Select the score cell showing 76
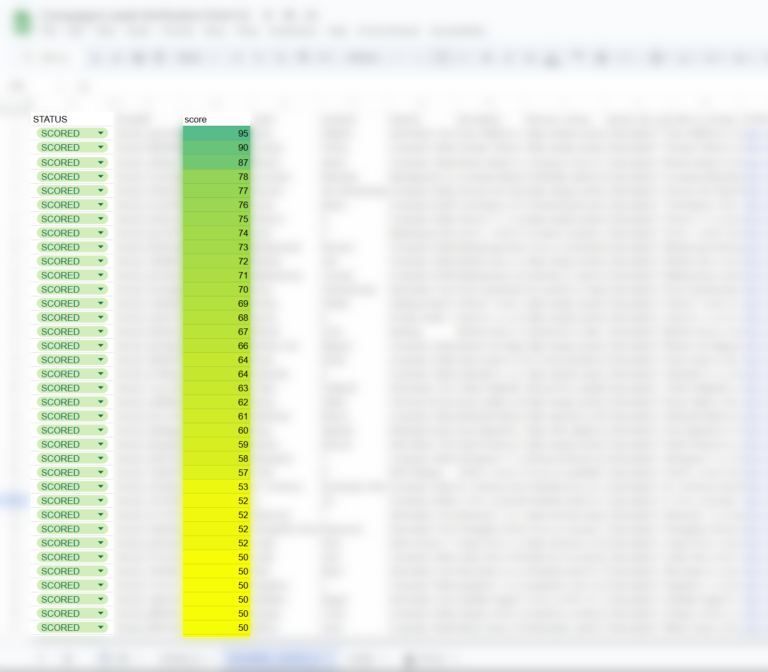This screenshot has width=768, height=672. 216,205
